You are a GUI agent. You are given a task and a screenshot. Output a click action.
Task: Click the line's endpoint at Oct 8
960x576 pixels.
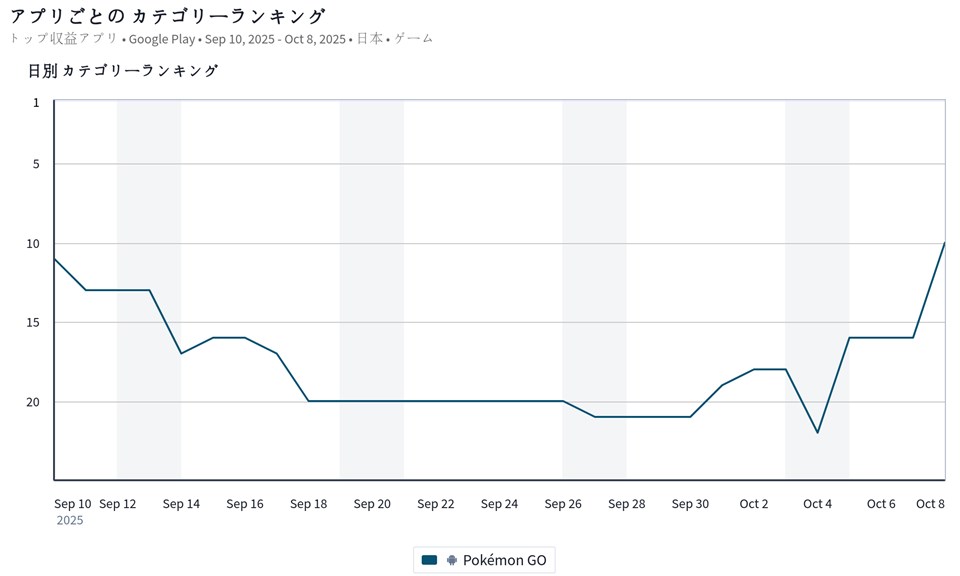(944, 243)
